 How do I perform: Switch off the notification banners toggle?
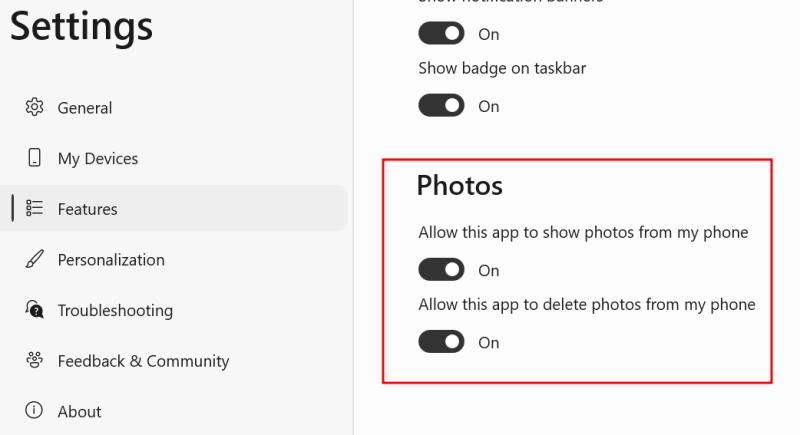441,34
